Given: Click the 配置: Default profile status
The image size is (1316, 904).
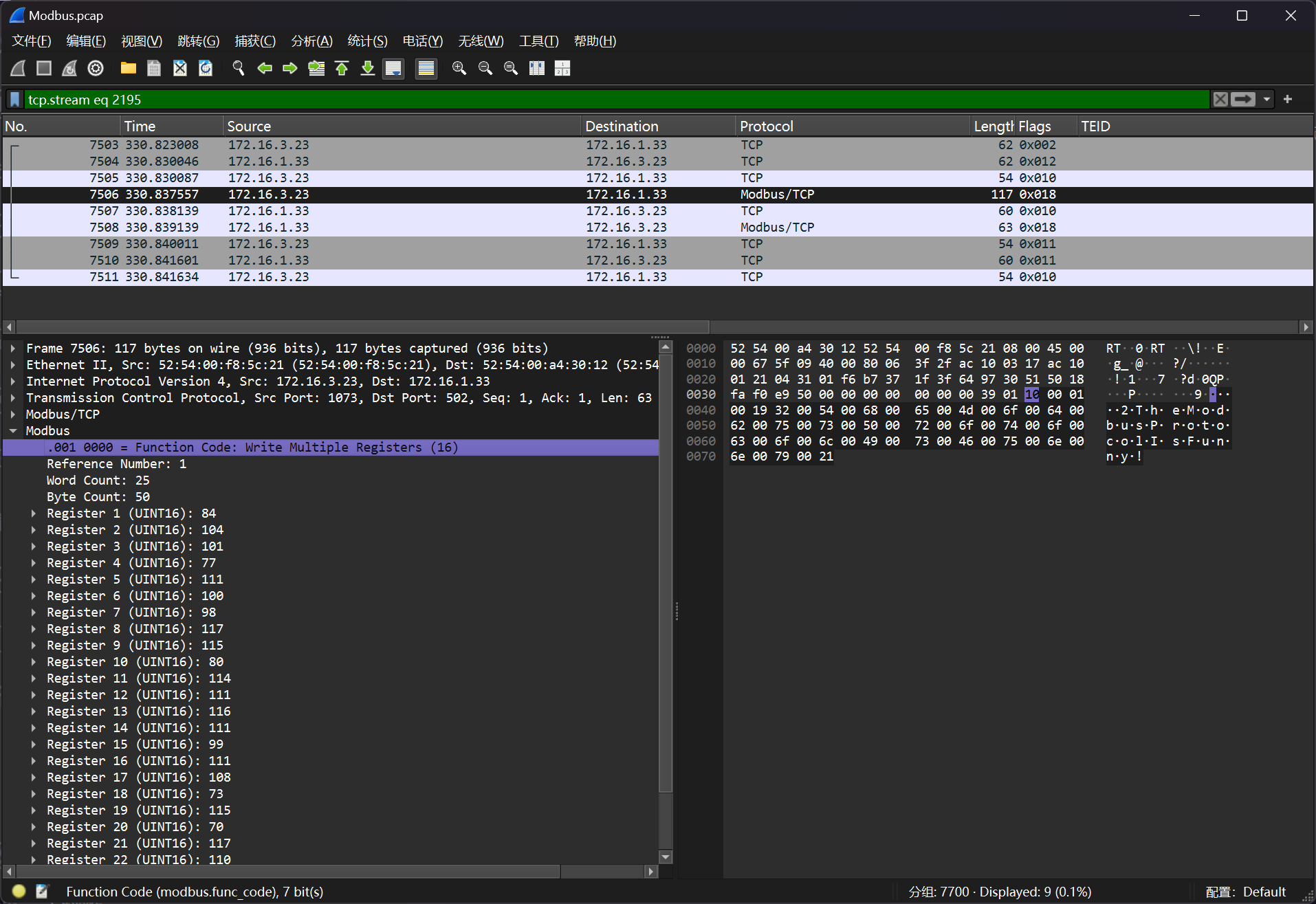Looking at the screenshot, I should pyautogui.click(x=1246, y=892).
